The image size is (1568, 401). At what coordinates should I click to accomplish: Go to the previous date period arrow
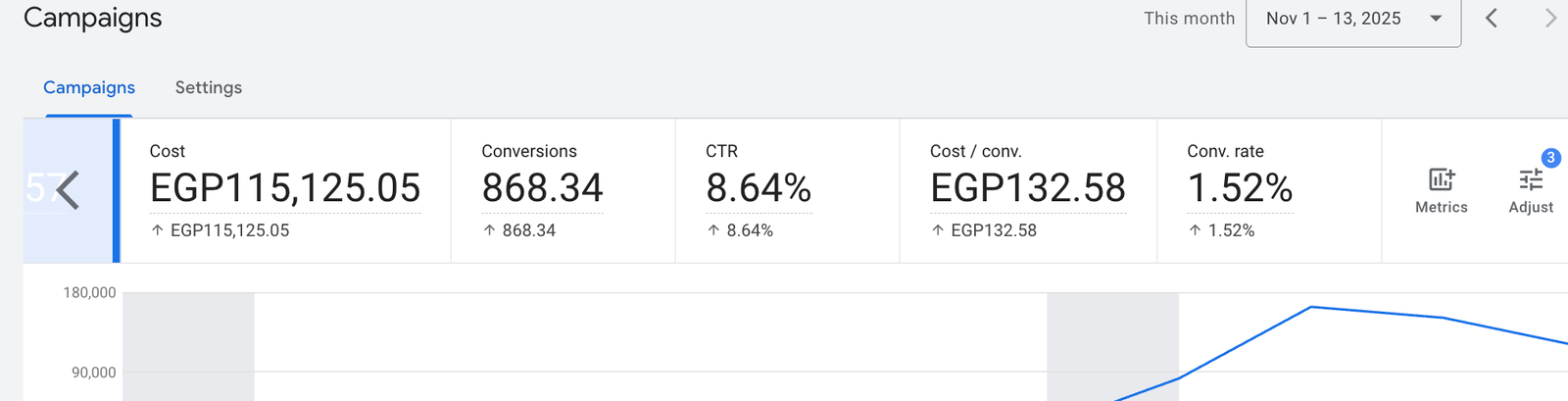1492,19
